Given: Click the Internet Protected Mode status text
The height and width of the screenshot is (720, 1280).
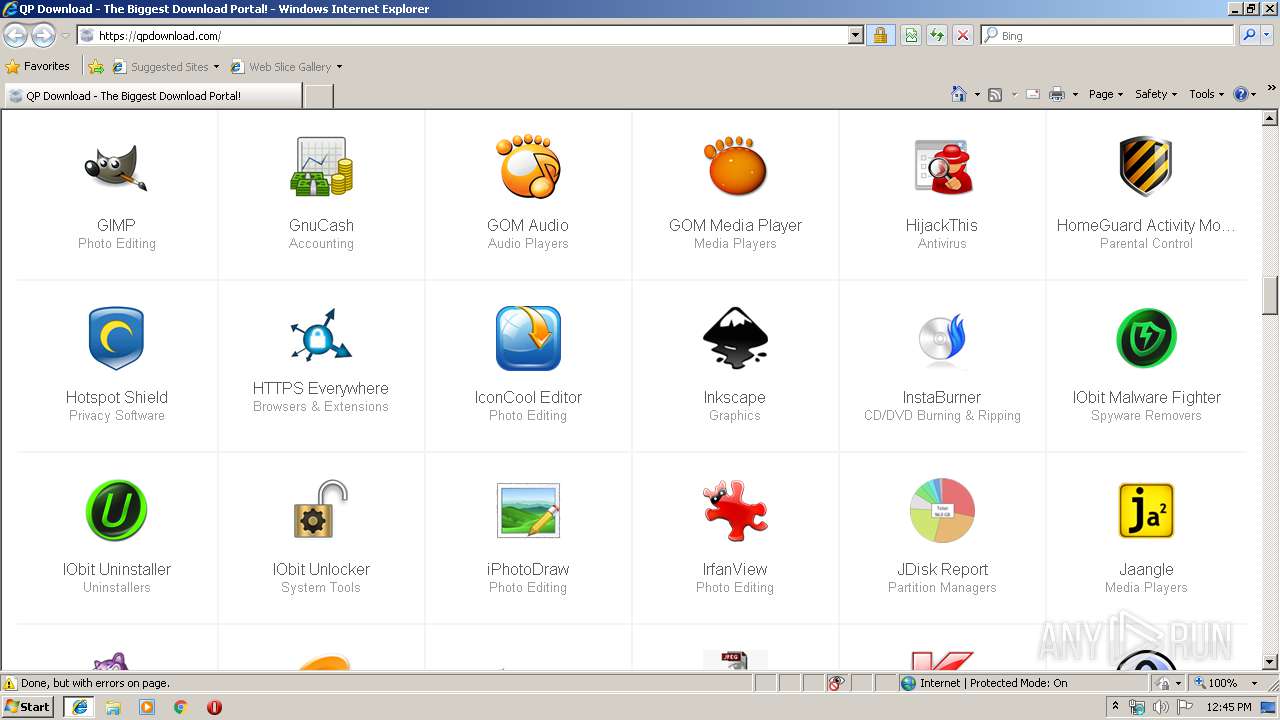Looking at the screenshot, I should 993,683.
